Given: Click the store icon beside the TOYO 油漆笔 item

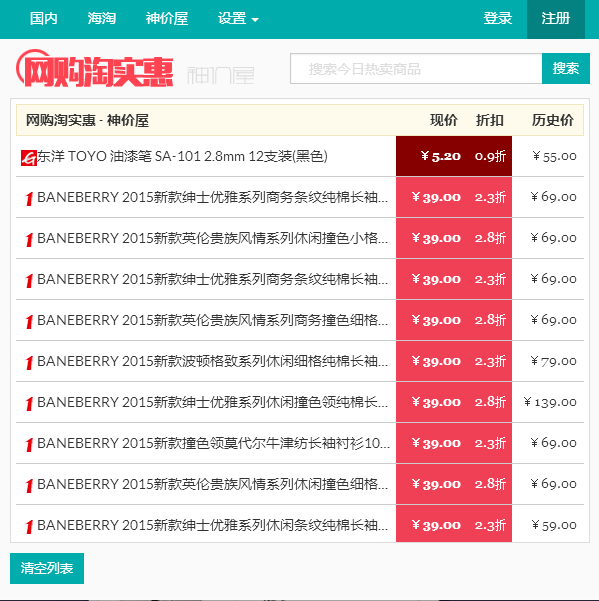Looking at the screenshot, I should 29,158.
